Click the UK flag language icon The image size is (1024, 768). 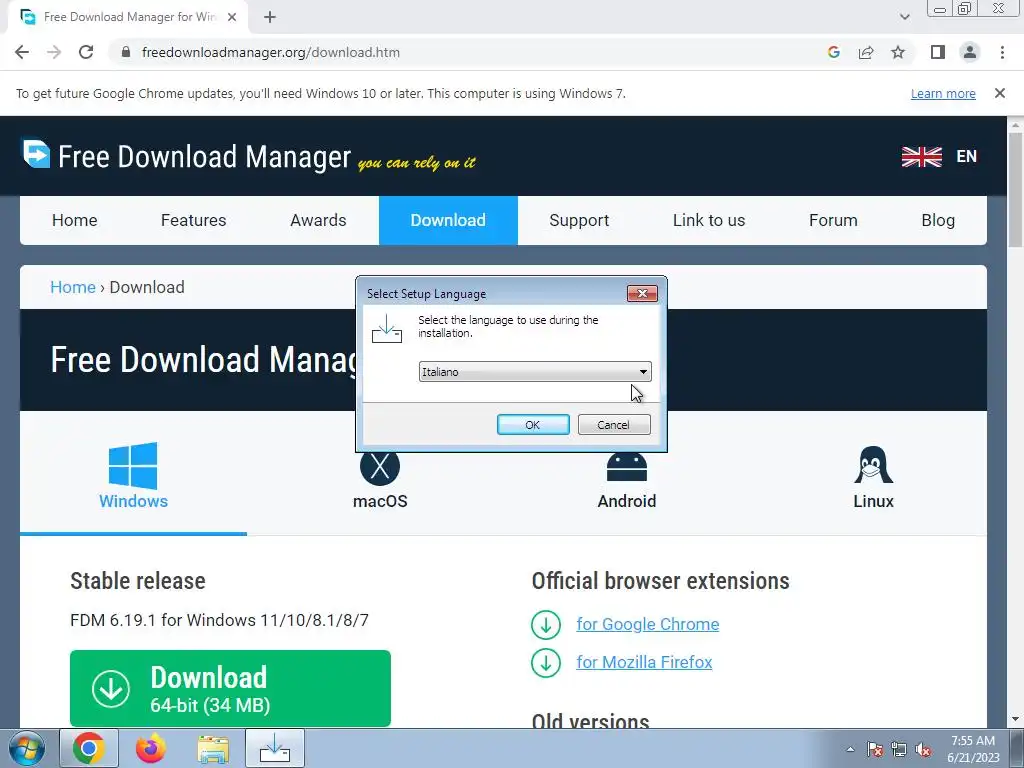click(921, 157)
